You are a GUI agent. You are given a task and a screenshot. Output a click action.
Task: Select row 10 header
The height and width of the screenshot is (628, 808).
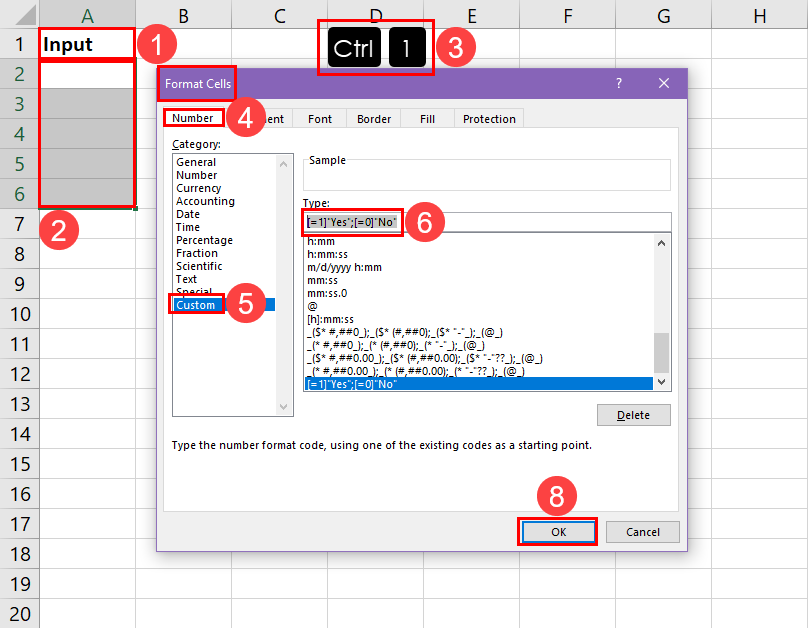[x=20, y=314]
